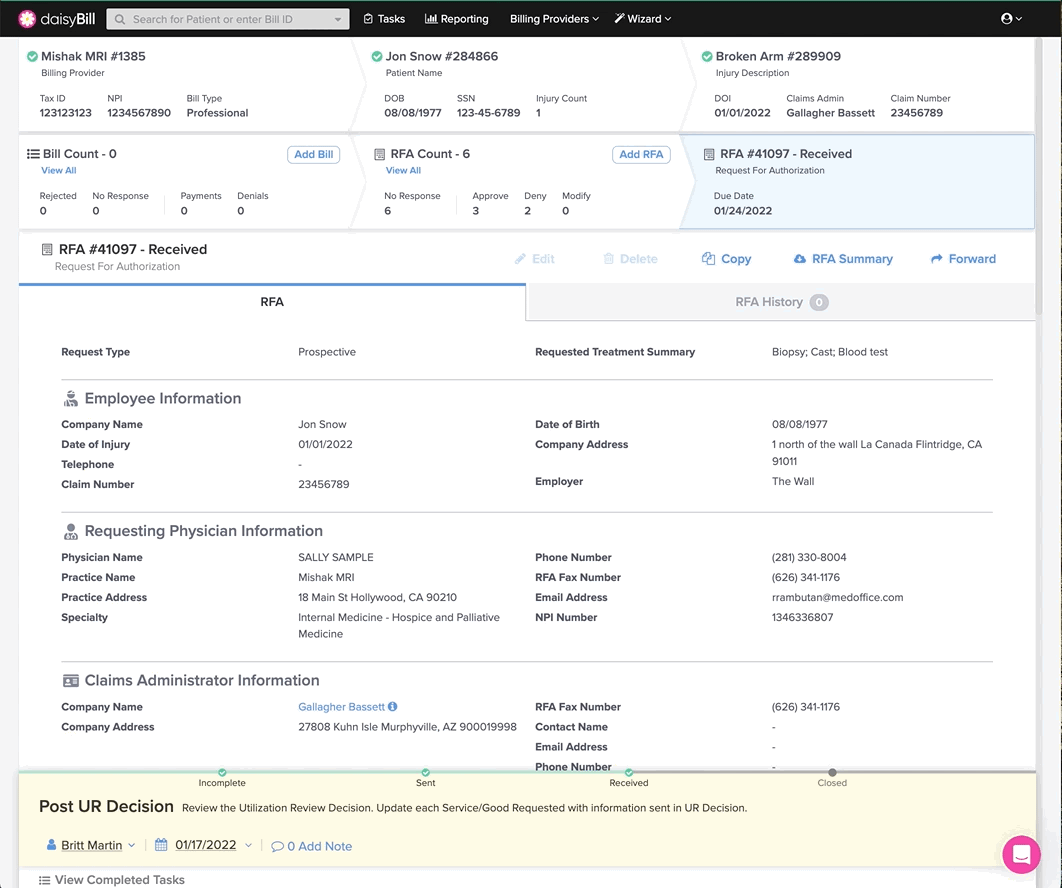Click the Sent status checkmark

click(x=425, y=772)
